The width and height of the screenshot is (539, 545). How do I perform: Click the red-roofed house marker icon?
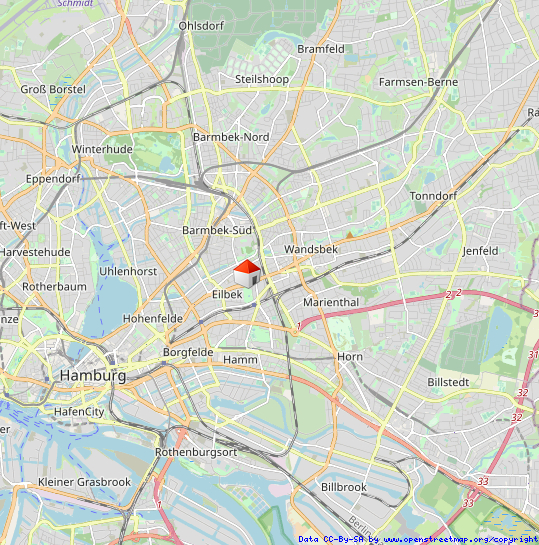[247, 274]
